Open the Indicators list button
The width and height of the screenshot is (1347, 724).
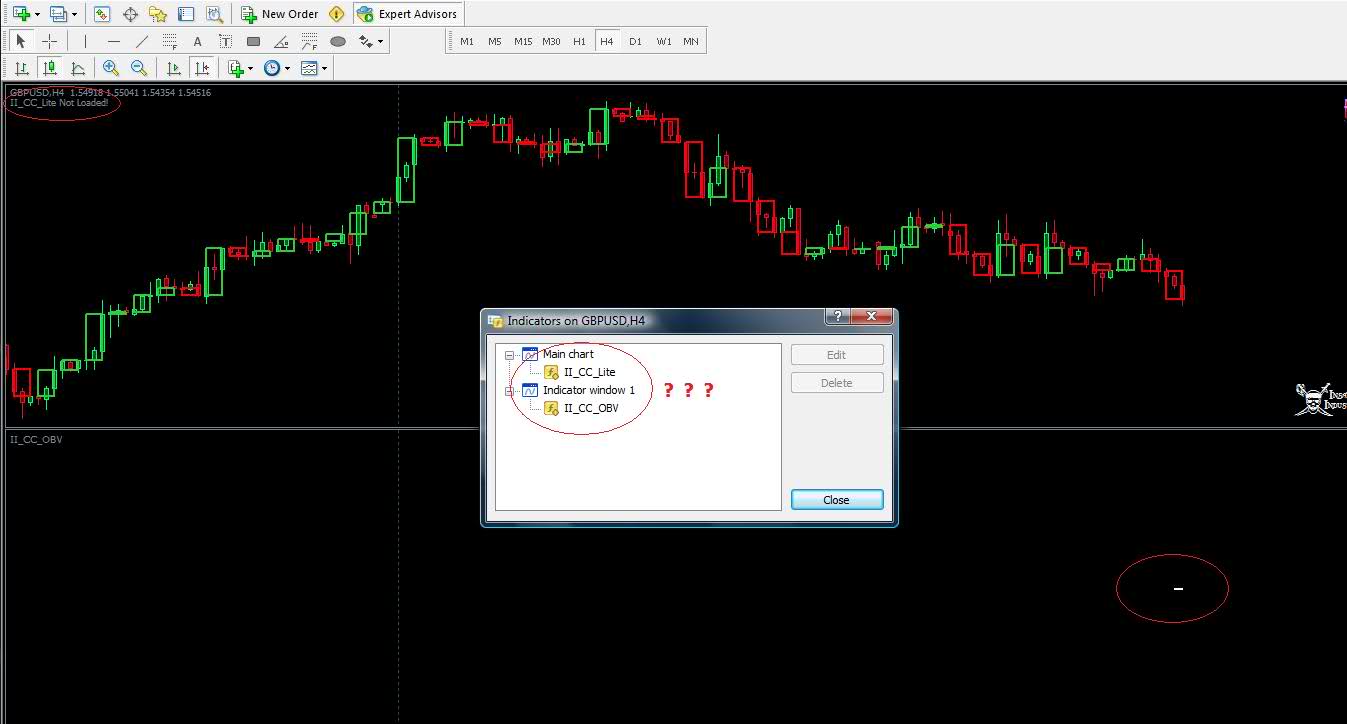[x=236, y=68]
